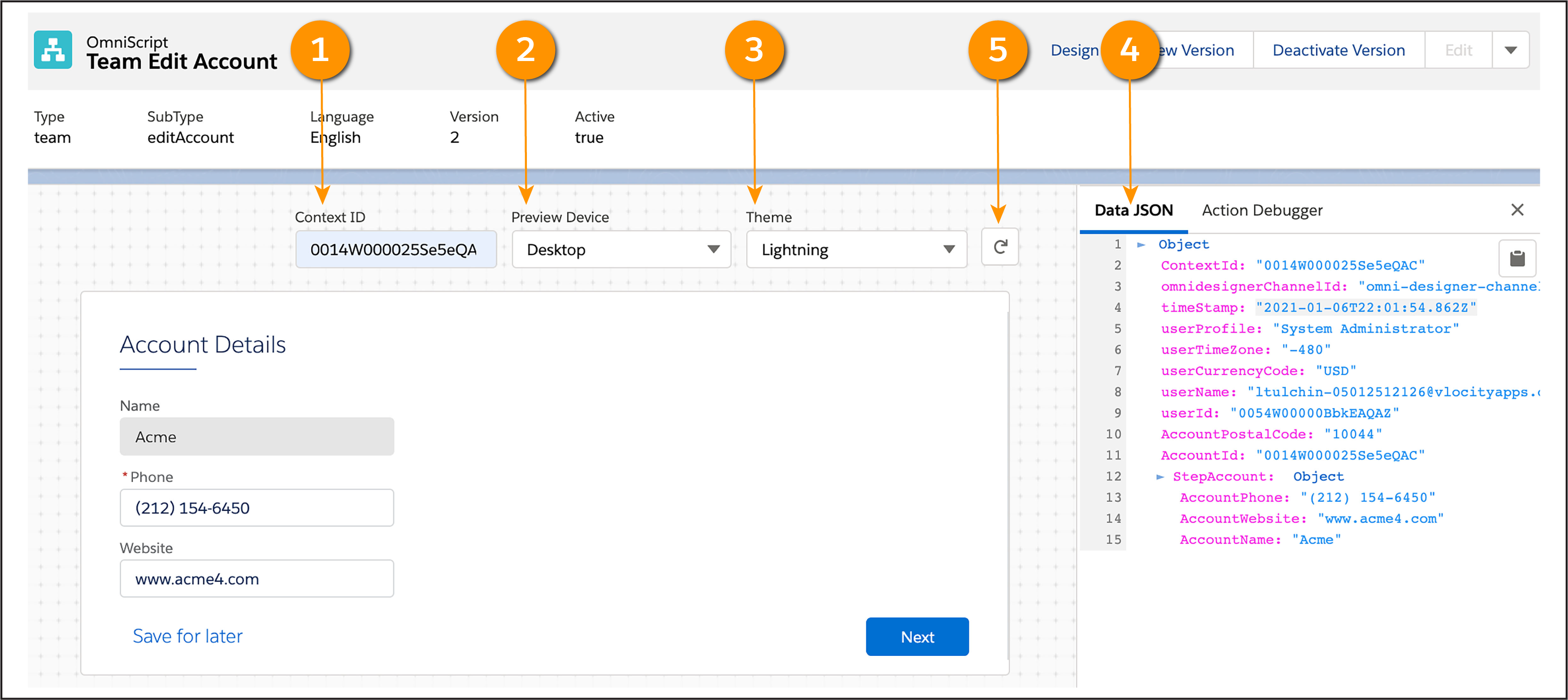Switch to the Action Debugger tab
Screen dimensions: 1568x700
(x=1262, y=211)
